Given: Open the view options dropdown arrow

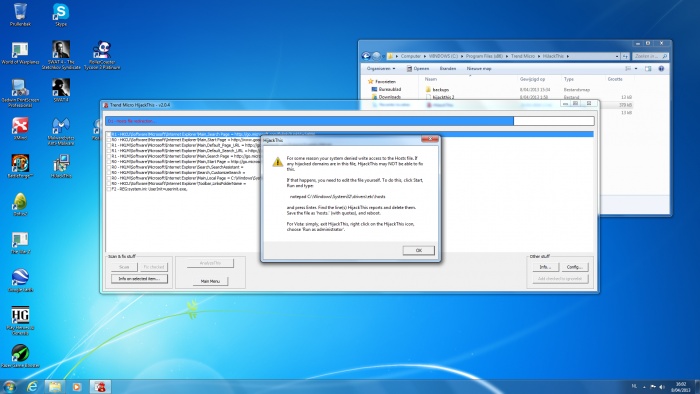Looking at the screenshot, I should [636, 69].
